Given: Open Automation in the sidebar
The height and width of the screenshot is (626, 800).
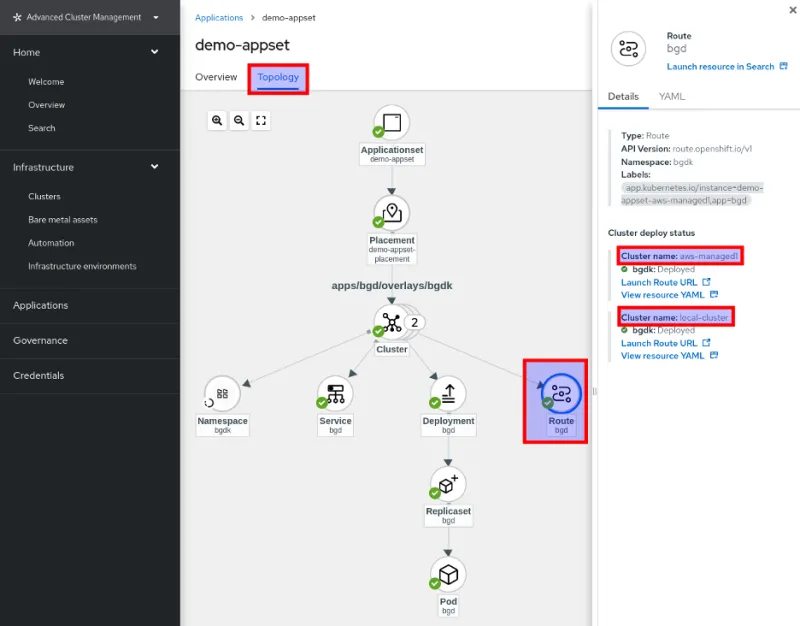Looking at the screenshot, I should 51,243.
